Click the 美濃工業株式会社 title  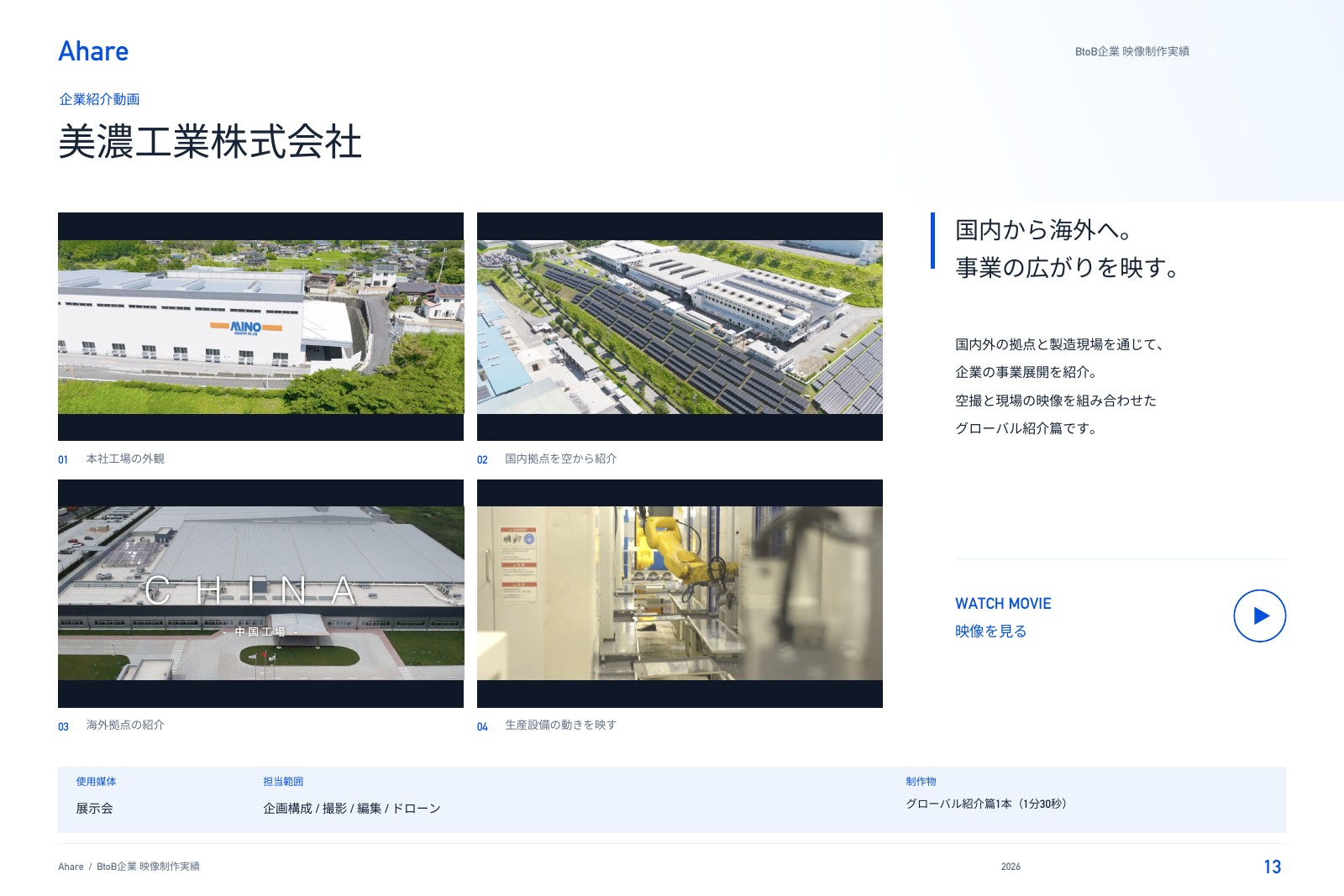pos(210,141)
